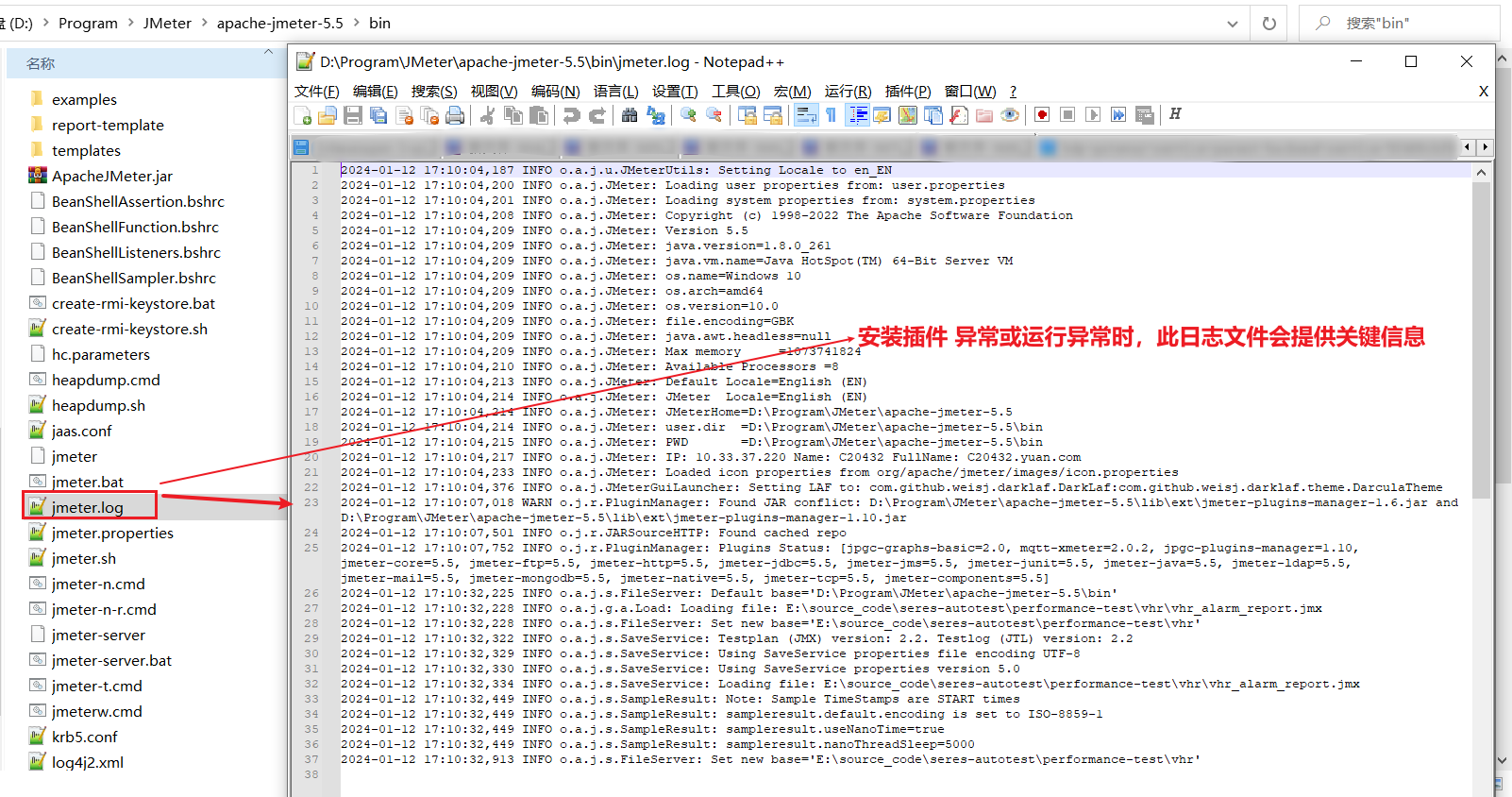Viewport: 1512px width, 797px height.
Task: Paste using the clipboard toolbar icon
Action: tap(538, 115)
